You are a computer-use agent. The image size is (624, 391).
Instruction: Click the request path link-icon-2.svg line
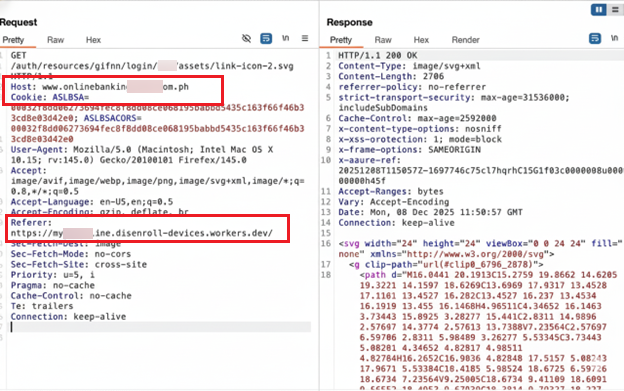[x=152, y=66]
